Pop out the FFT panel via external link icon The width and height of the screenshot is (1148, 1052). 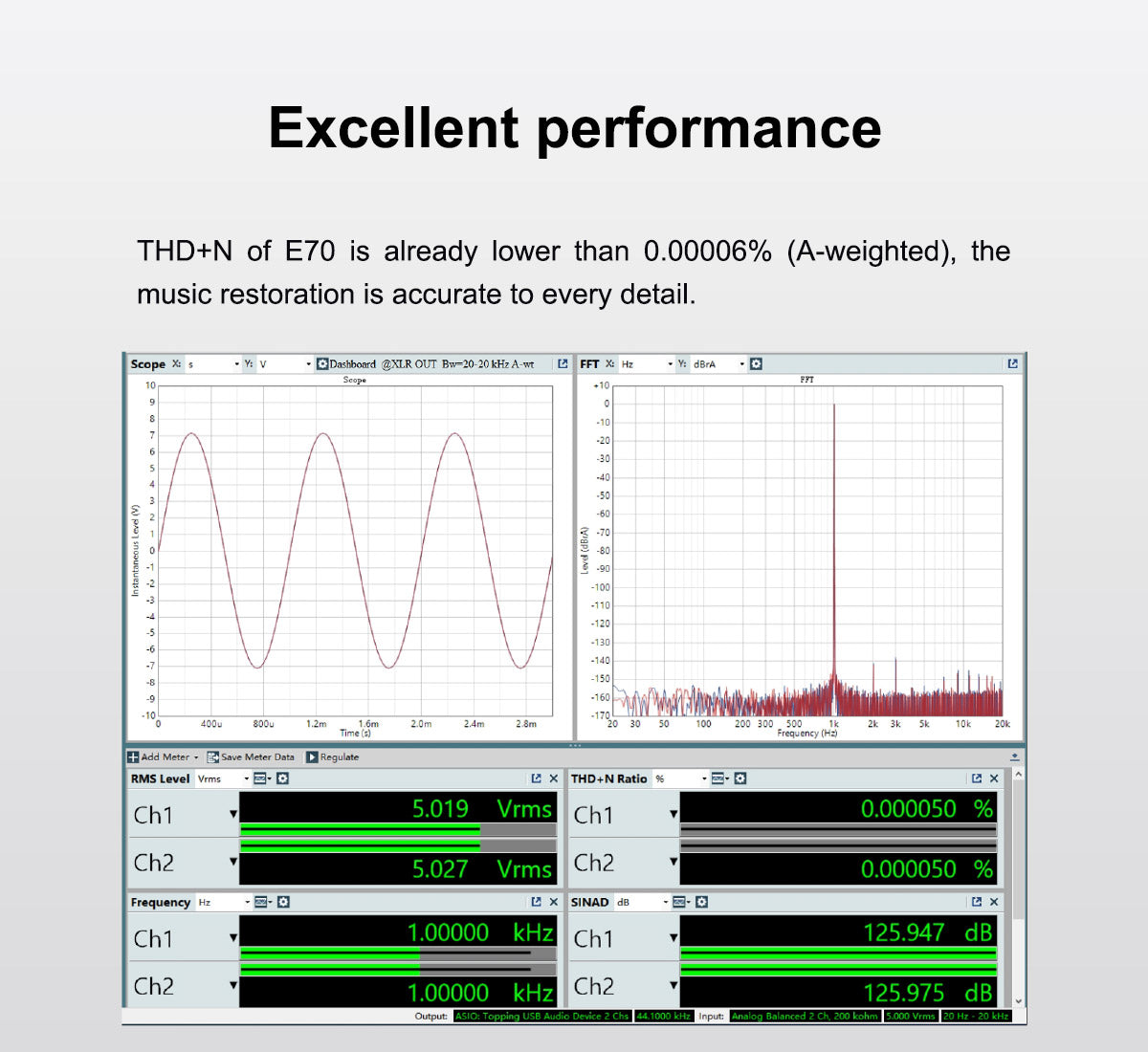pos(1012,364)
